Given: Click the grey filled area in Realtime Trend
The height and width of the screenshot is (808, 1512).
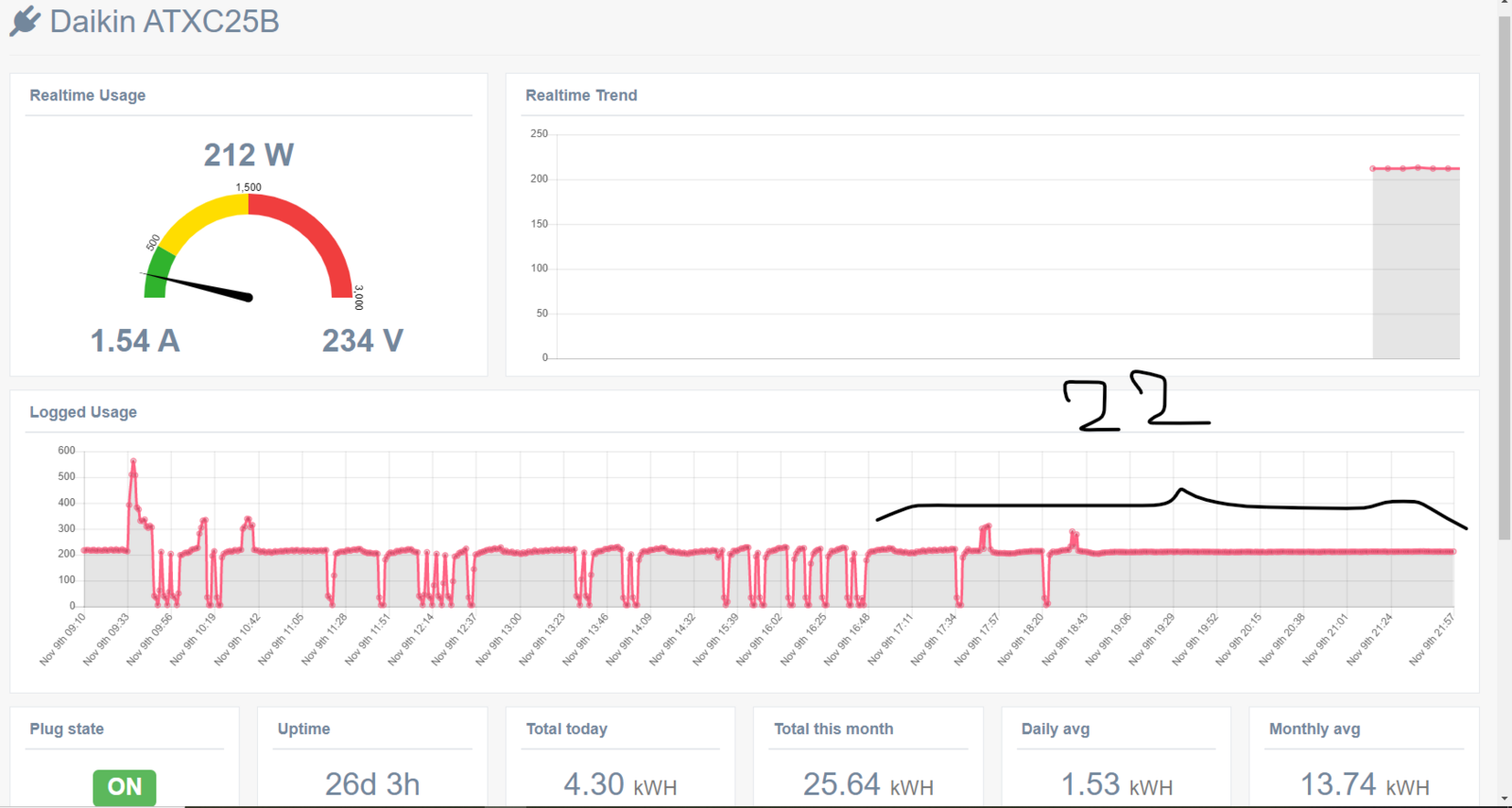Looking at the screenshot, I should tap(1416, 265).
